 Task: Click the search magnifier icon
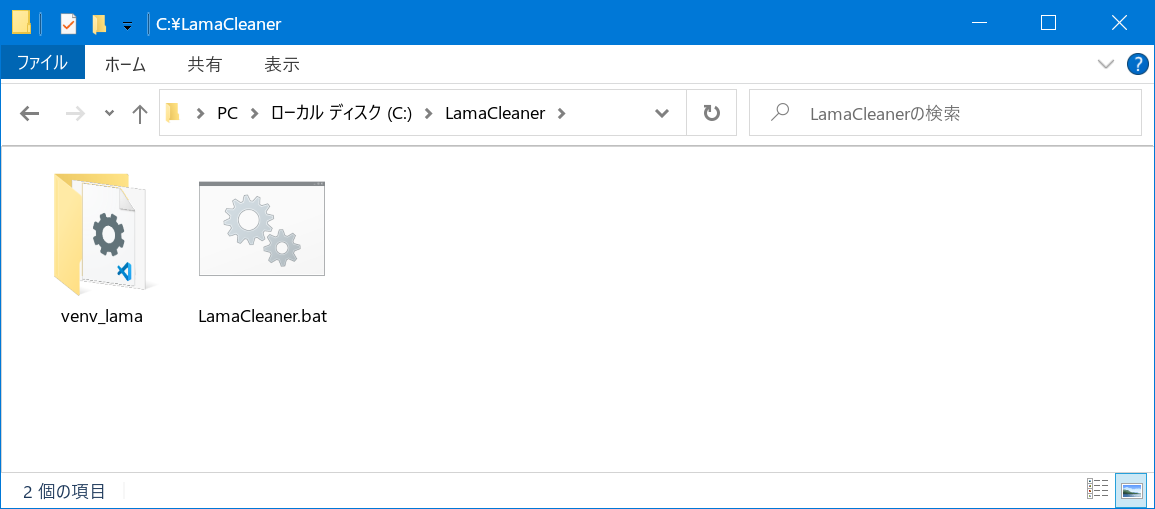(779, 113)
